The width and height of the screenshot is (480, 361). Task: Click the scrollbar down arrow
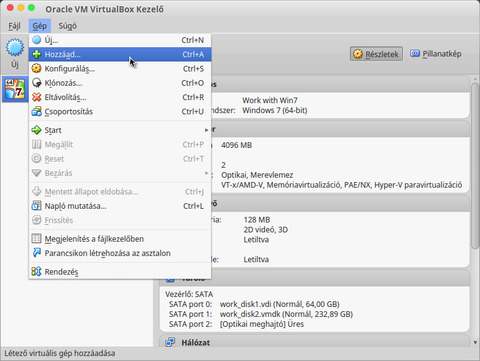point(475,342)
